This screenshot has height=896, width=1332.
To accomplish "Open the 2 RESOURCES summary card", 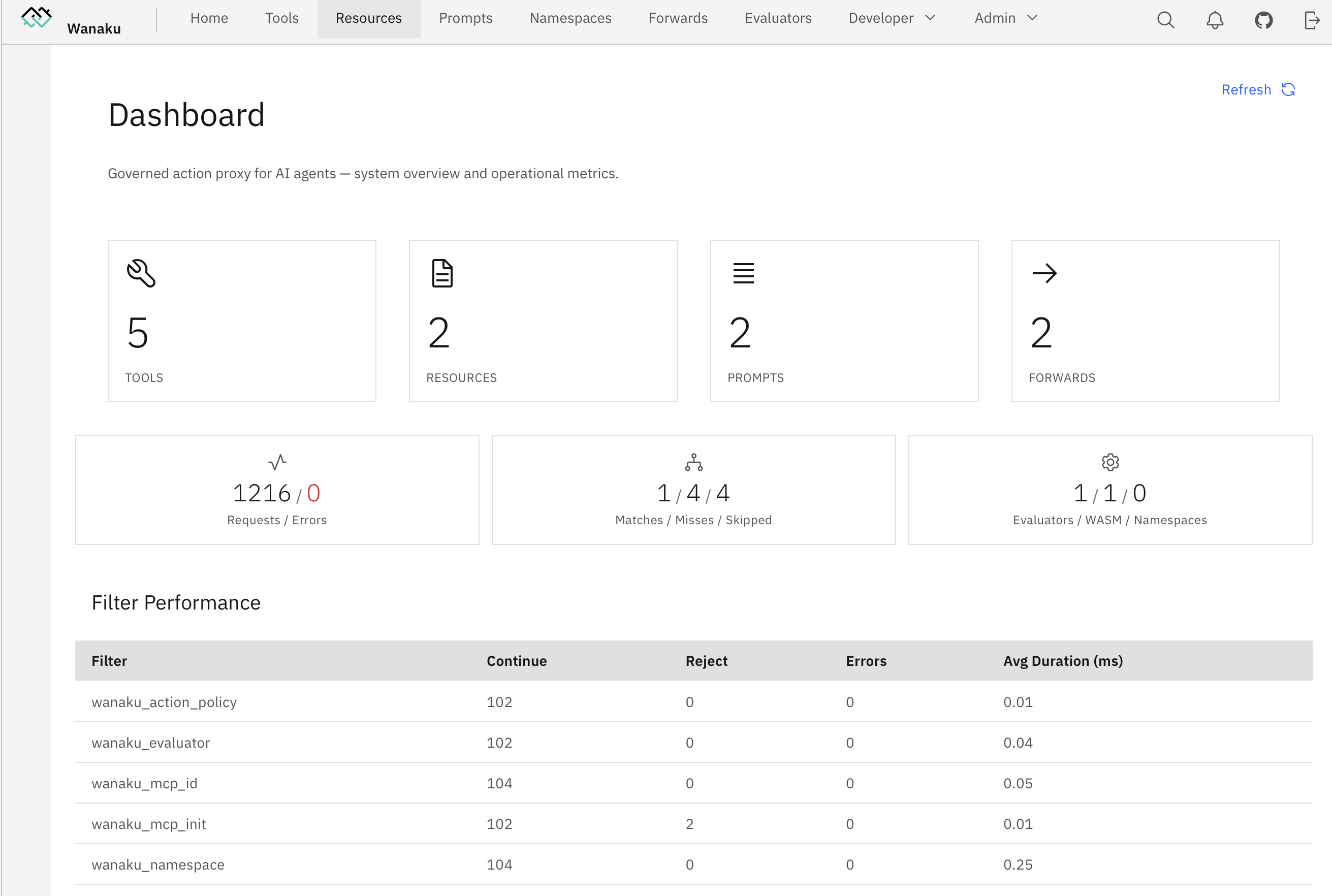I will pyautogui.click(x=543, y=321).
